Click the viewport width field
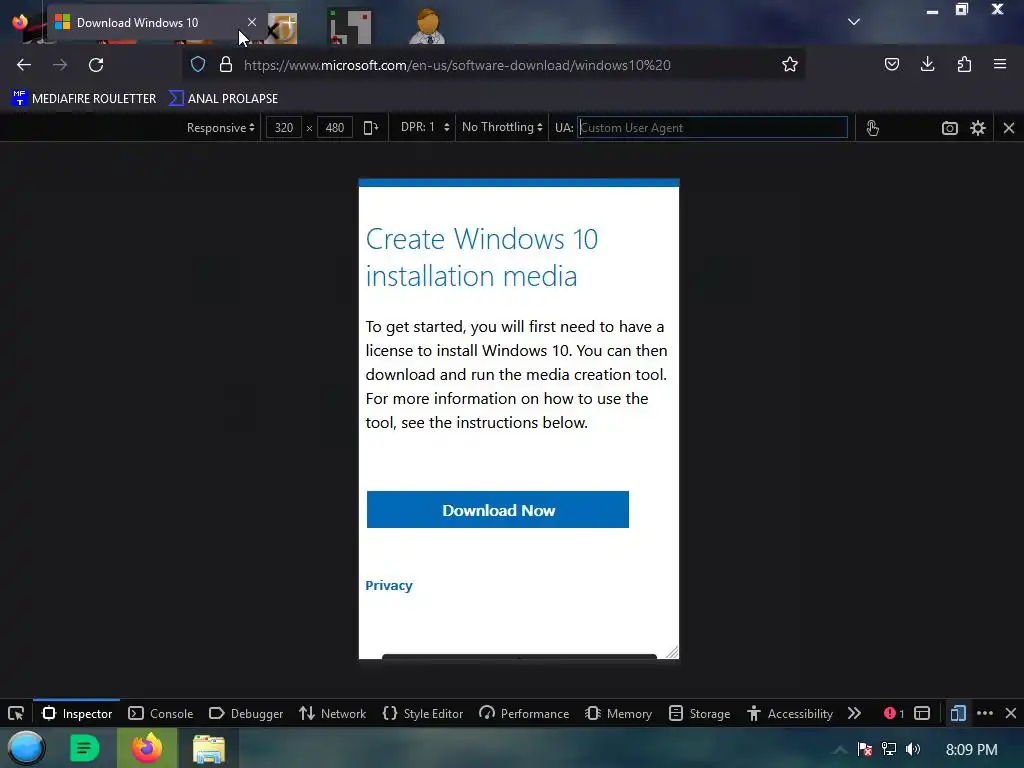The image size is (1024, 768). tap(284, 128)
